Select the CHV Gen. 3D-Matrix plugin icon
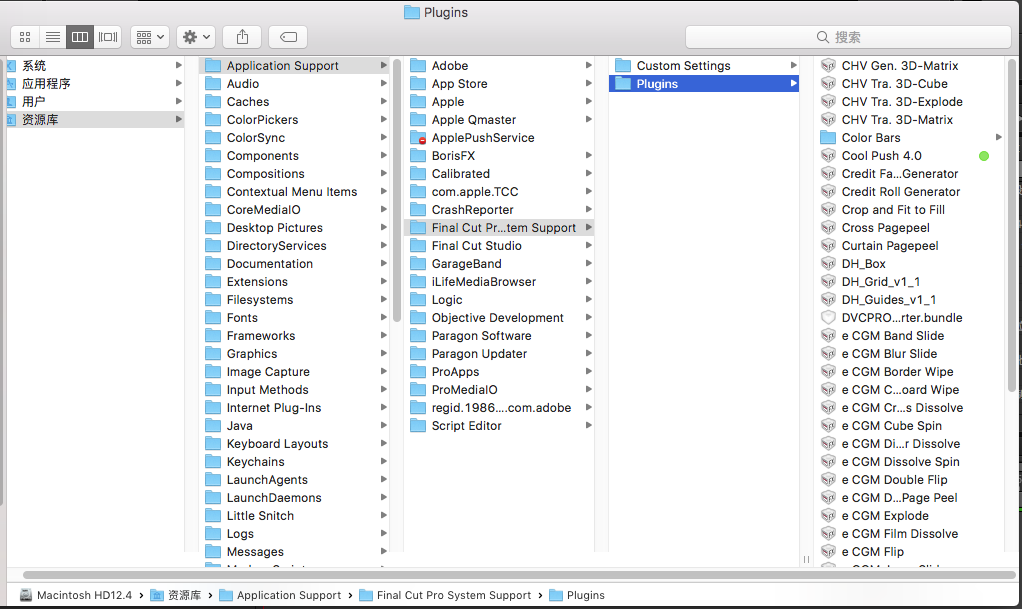The height and width of the screenshot is (609, 1022). click(828, 65)
